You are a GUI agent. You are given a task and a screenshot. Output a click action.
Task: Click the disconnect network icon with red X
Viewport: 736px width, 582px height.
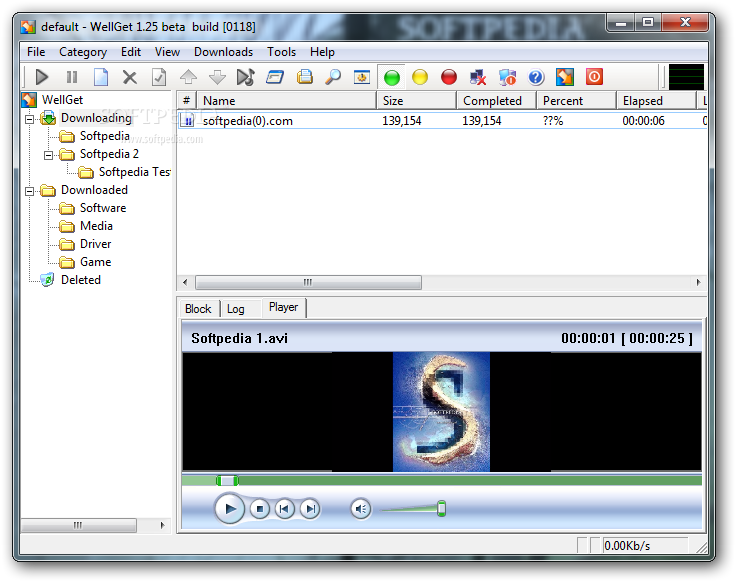point(478,77)
